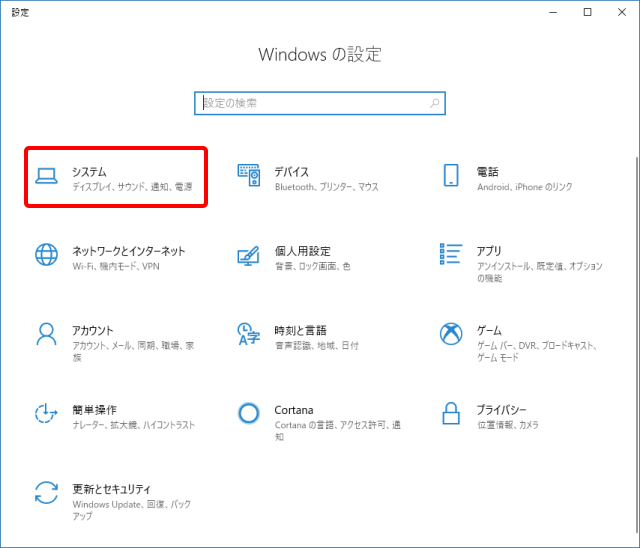Select the 時刻と言語 clock icon

click(x=249, y=334)
